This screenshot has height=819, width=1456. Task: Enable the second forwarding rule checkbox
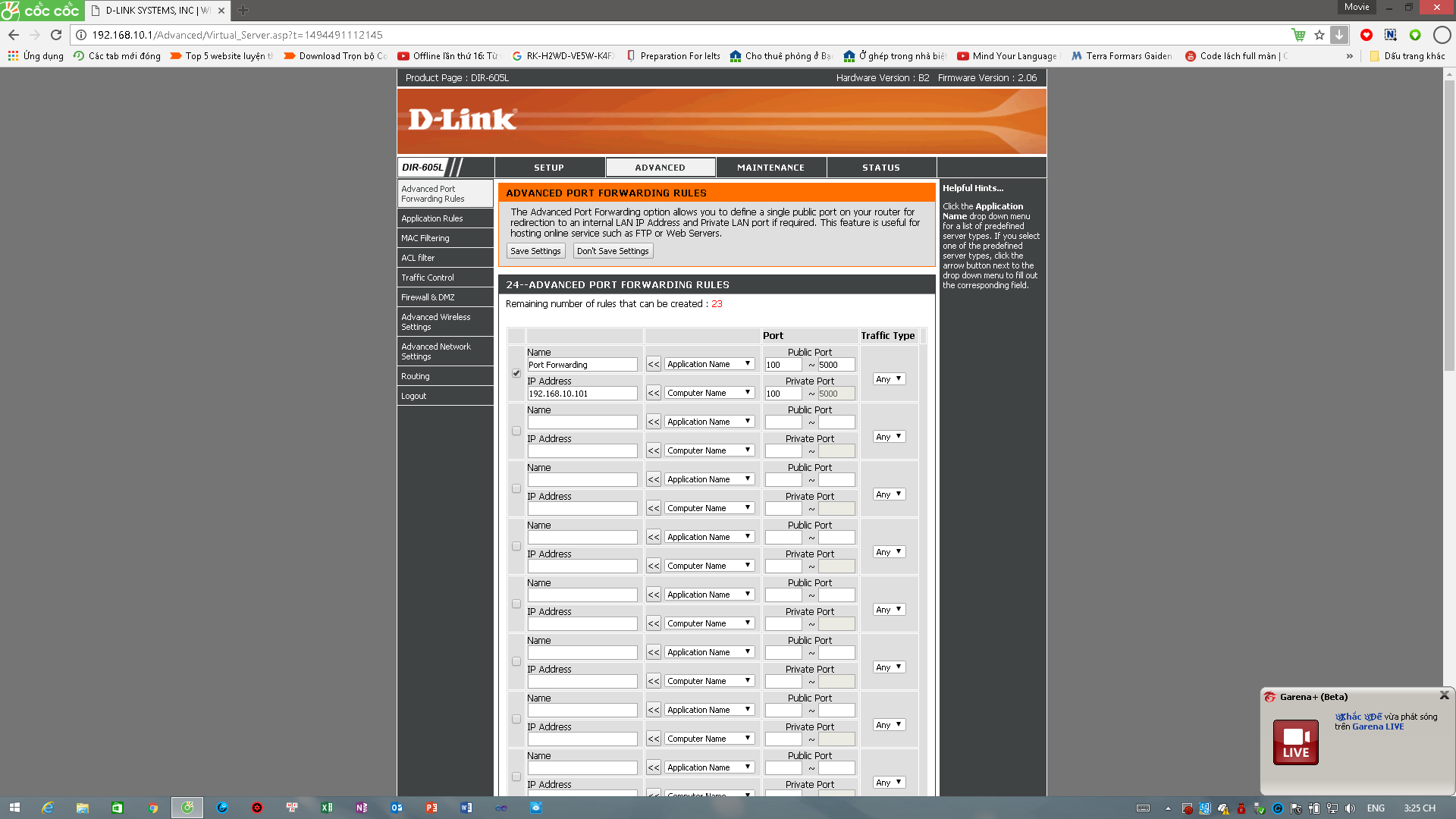[x=516, y=431]
